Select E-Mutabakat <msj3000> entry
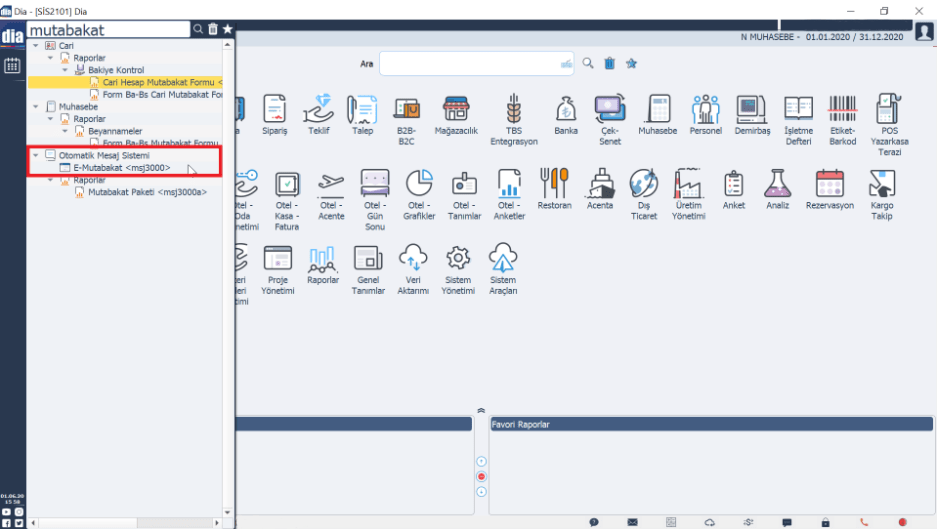 (x=121, y=168)
